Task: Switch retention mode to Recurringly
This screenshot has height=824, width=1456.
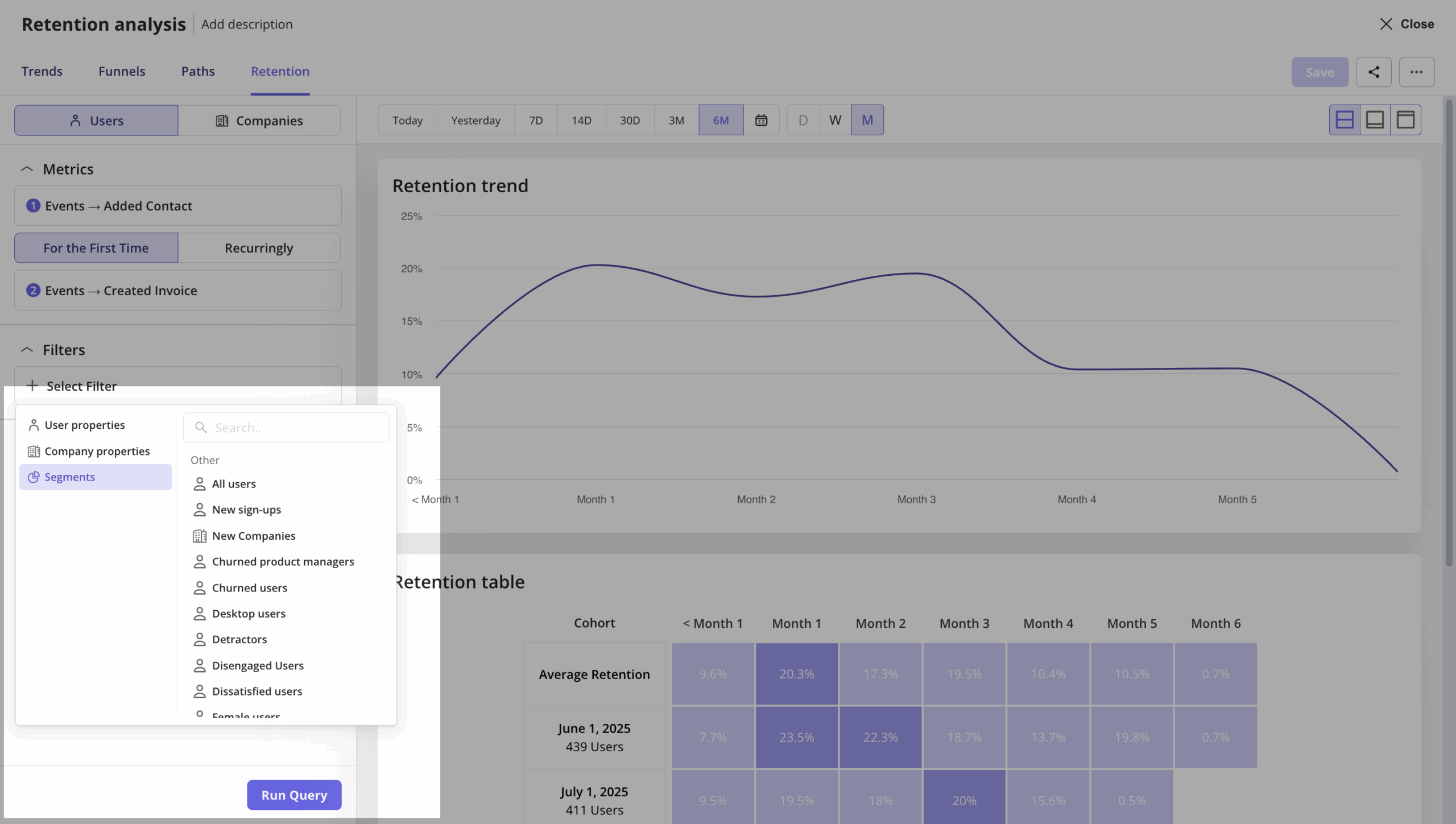Action: point(259,248)
